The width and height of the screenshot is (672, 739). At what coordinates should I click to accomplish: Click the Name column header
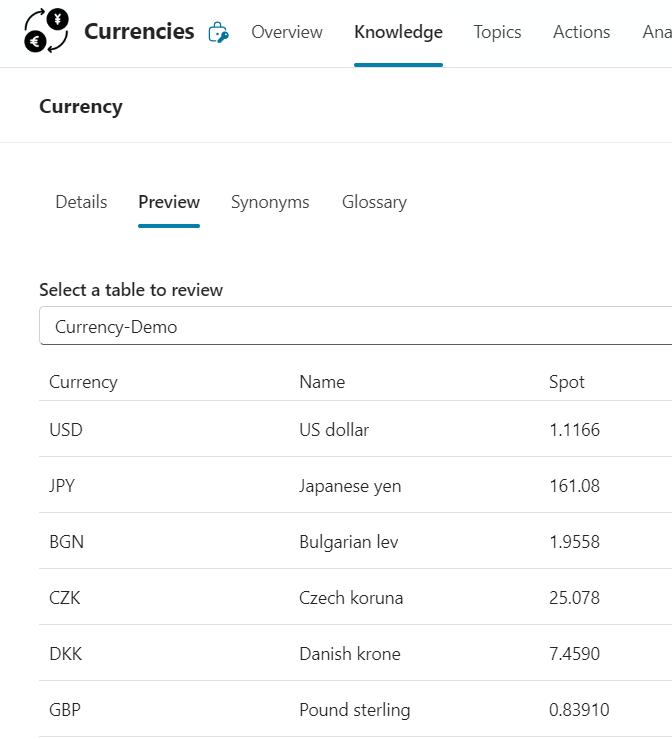[x=322, y=382]
